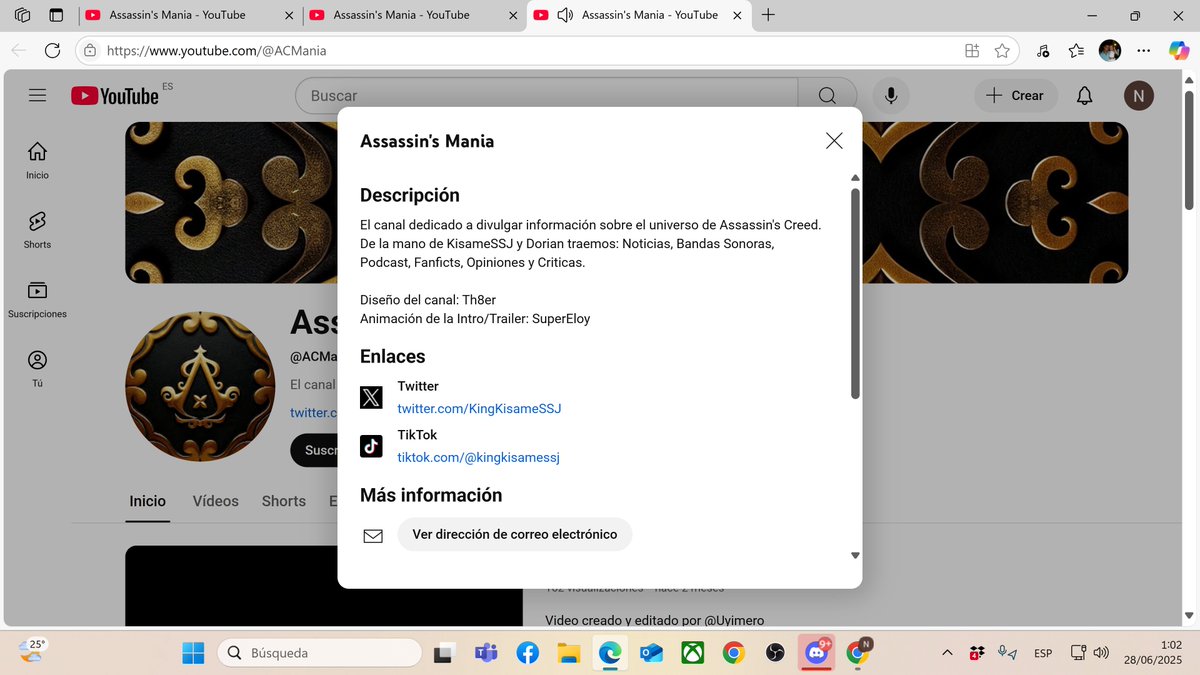
Task: Open Tú section in sidebar
Action: click(38, 368)
